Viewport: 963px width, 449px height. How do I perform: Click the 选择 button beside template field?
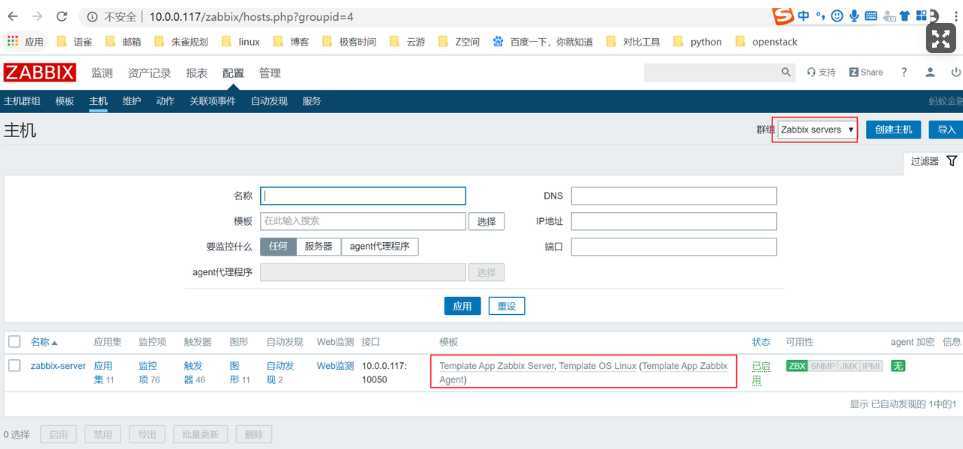pos(486,222)
